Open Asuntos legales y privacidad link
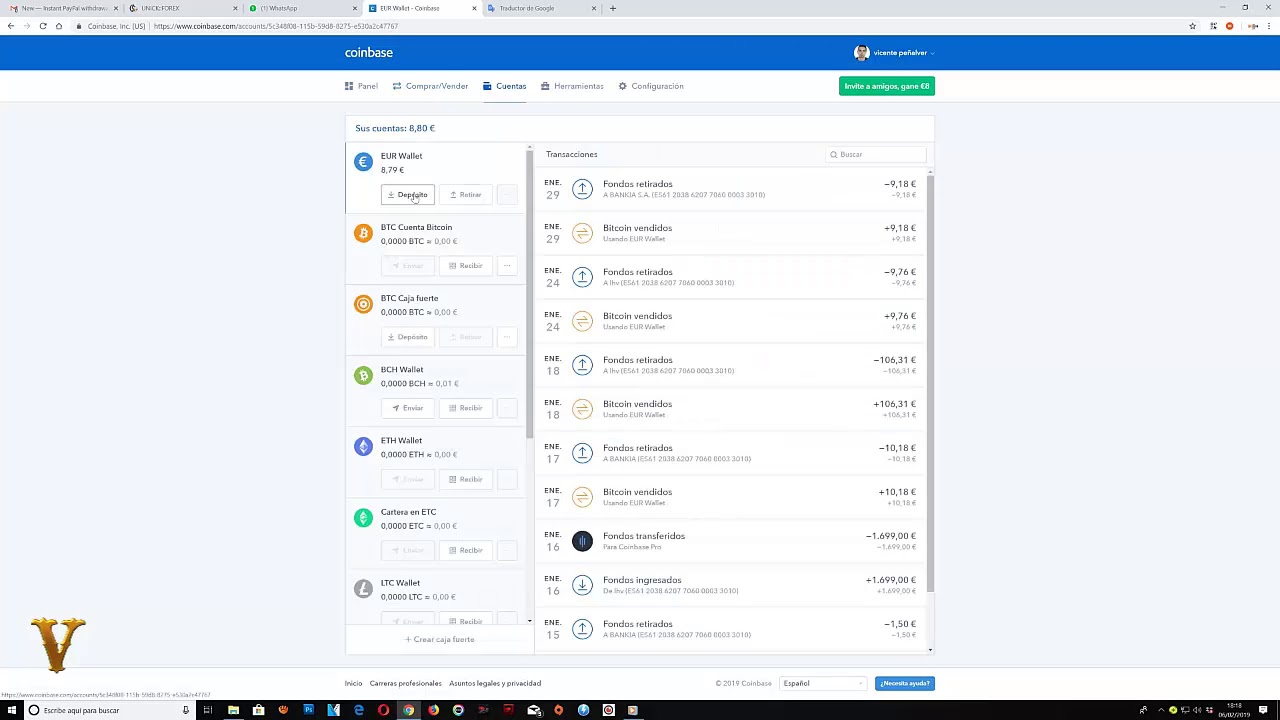This screenshot has height=720, width=1280. click(495, 683)
